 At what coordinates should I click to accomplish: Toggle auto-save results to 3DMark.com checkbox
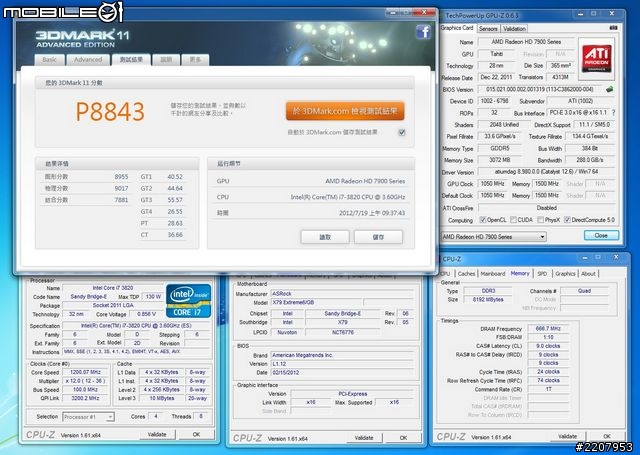click(x=402, y=132)
